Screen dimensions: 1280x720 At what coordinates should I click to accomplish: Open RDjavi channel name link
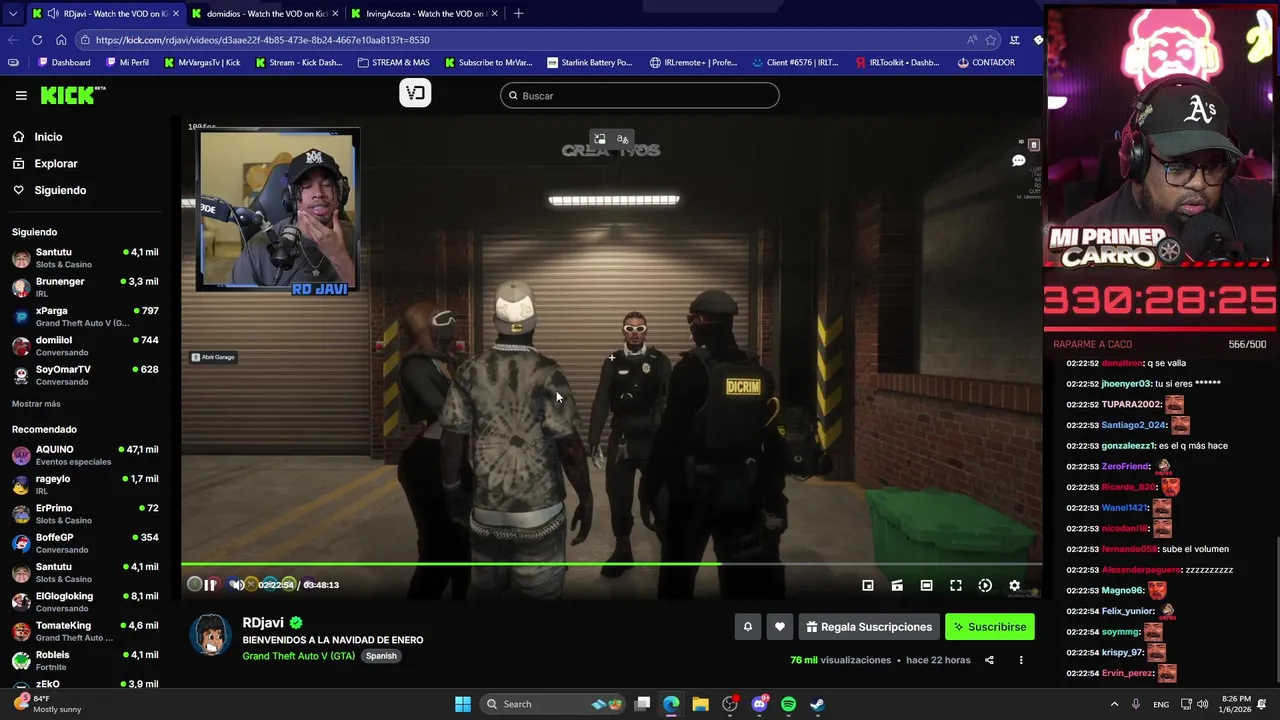(263, 623)
